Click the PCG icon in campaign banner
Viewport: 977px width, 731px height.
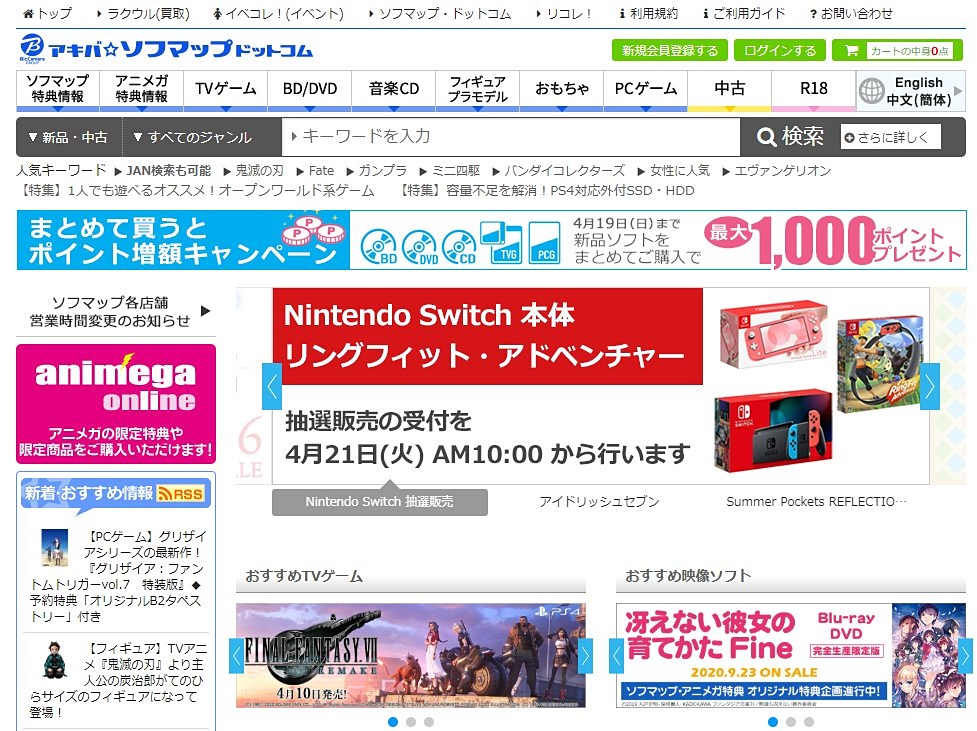(x=545, y=242)
